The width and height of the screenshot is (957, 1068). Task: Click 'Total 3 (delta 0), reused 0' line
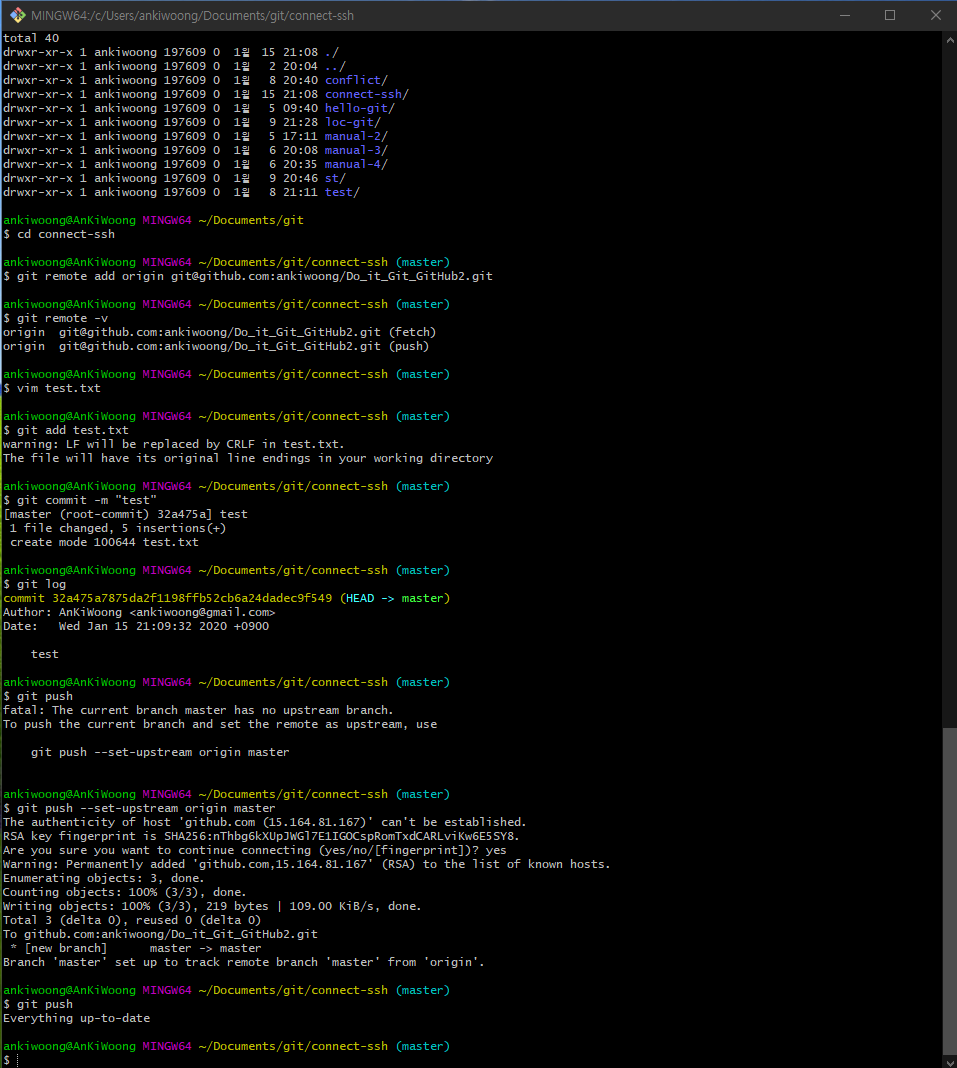(x=132, y=920)
